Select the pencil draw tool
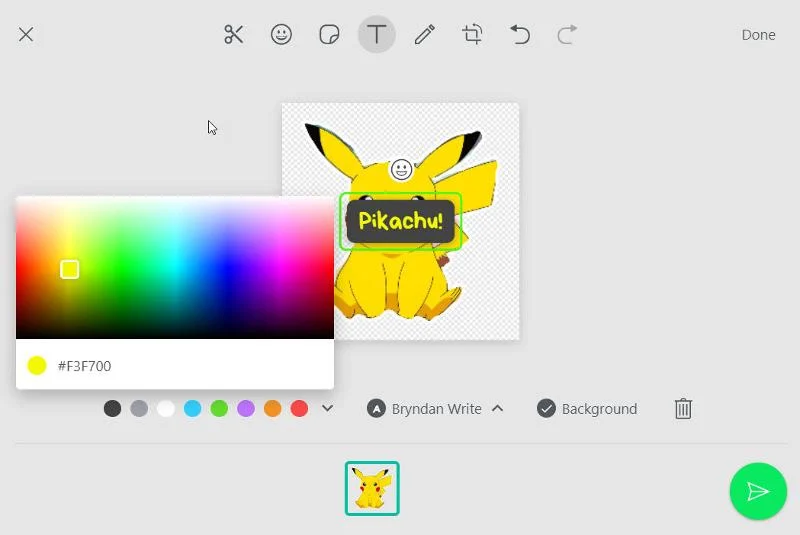The width and height of the screenshot is (800, 535). (x=424, y=35)
